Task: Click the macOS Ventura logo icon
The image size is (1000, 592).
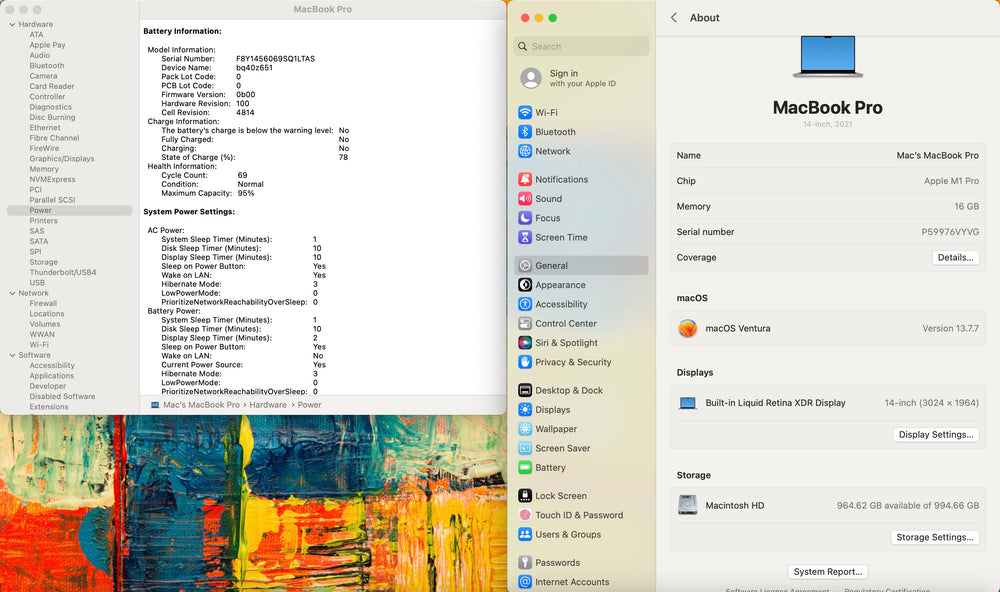Action: tap(688, 329)
